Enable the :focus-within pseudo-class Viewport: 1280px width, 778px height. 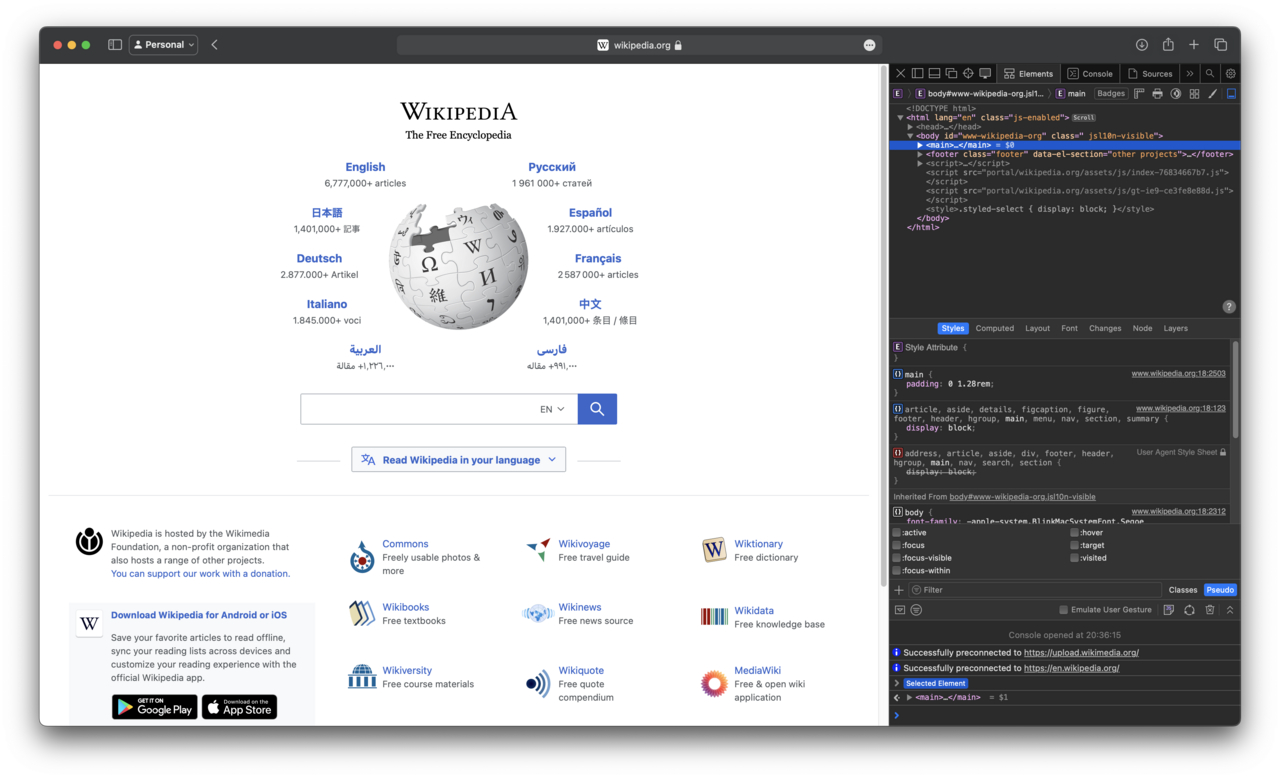click(897, 571)
